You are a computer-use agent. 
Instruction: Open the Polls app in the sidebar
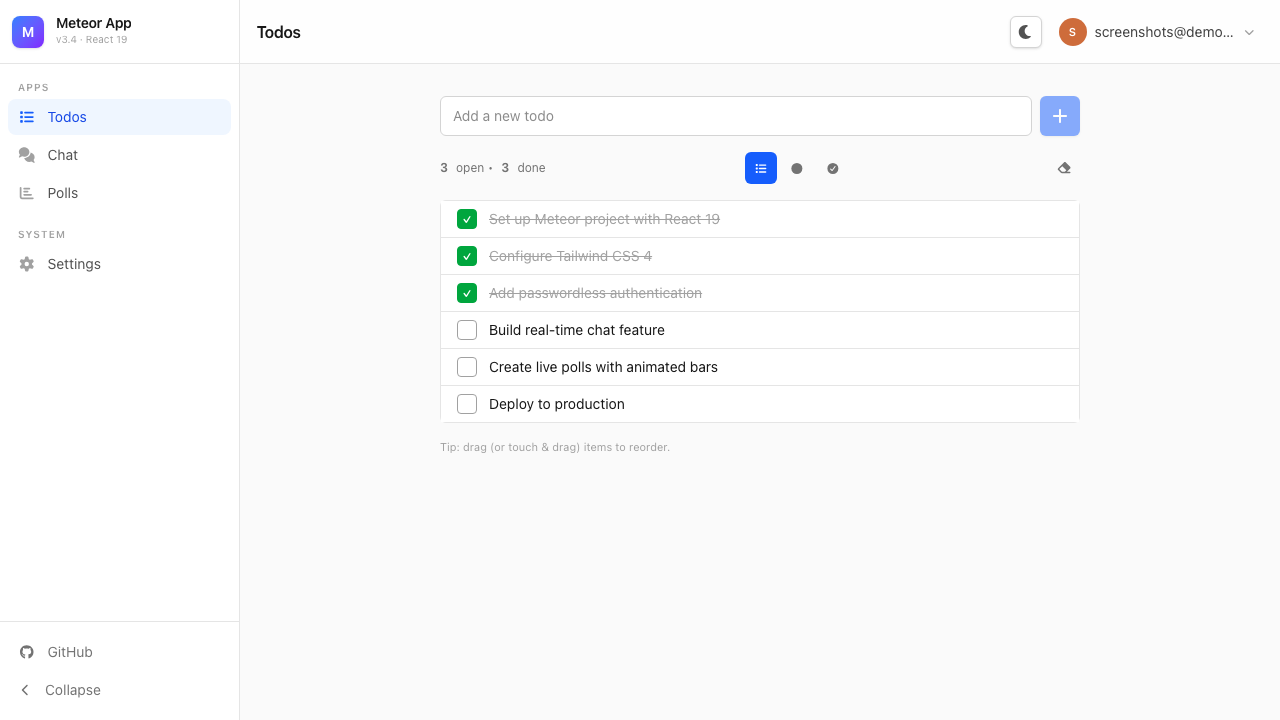(x=62, y=192)
